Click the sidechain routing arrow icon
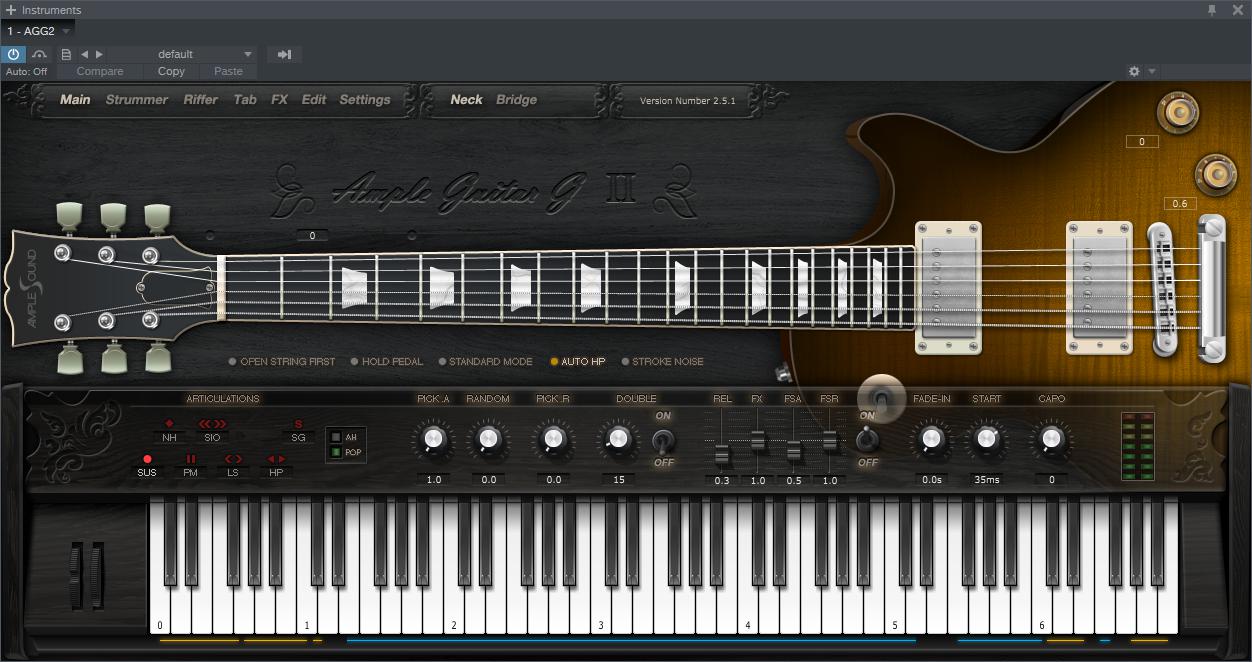The width and height of the screenshot is (1252, 662). 284,54
